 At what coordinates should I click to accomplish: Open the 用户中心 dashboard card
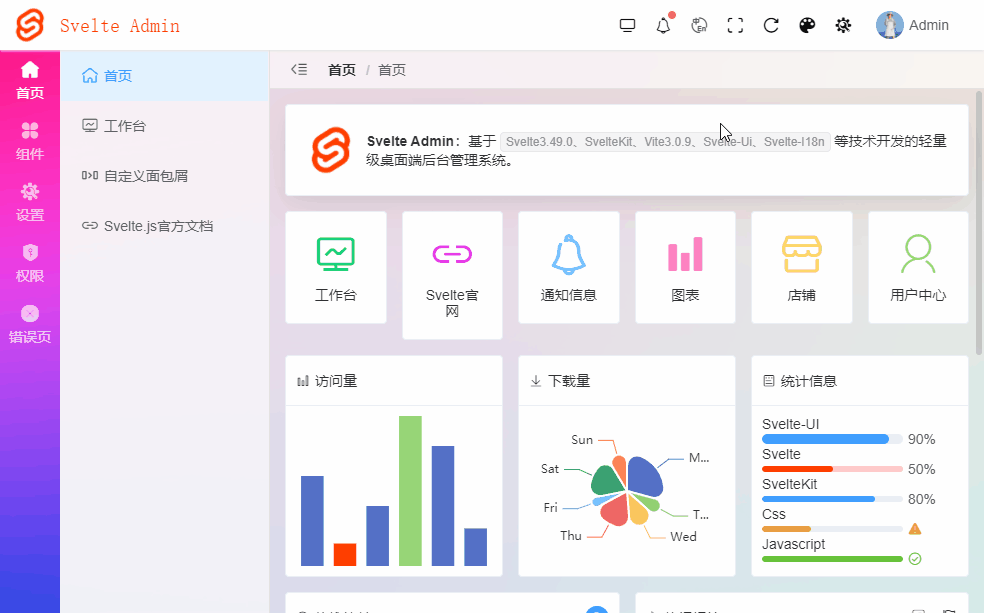[x=918, y=267]
